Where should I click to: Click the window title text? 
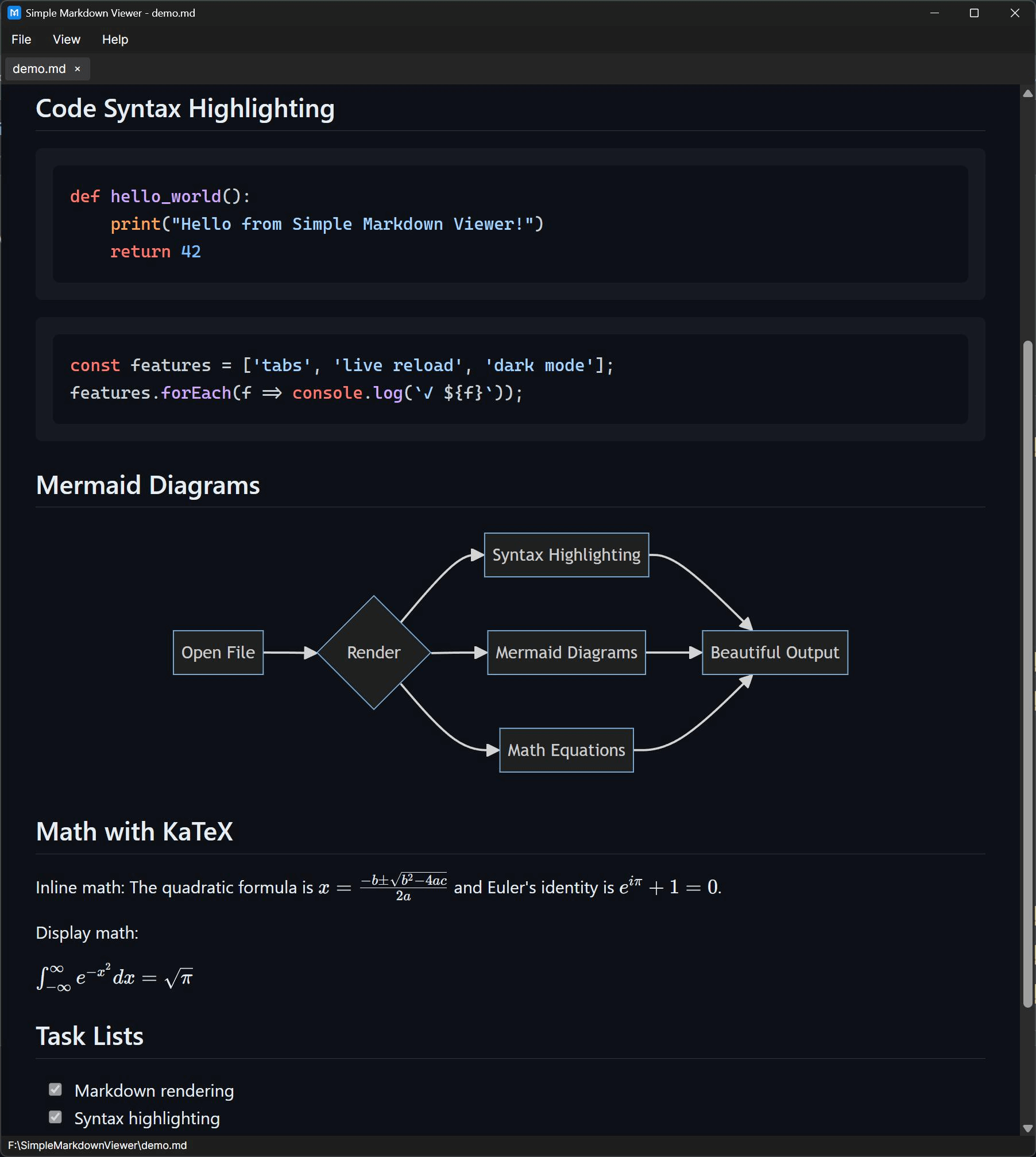(110, 13)
